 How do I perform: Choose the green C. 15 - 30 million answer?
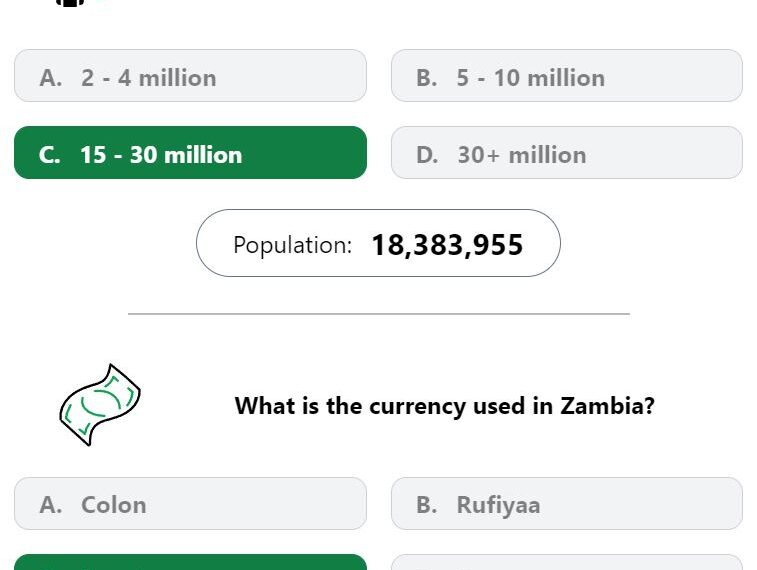click(190, 153)
